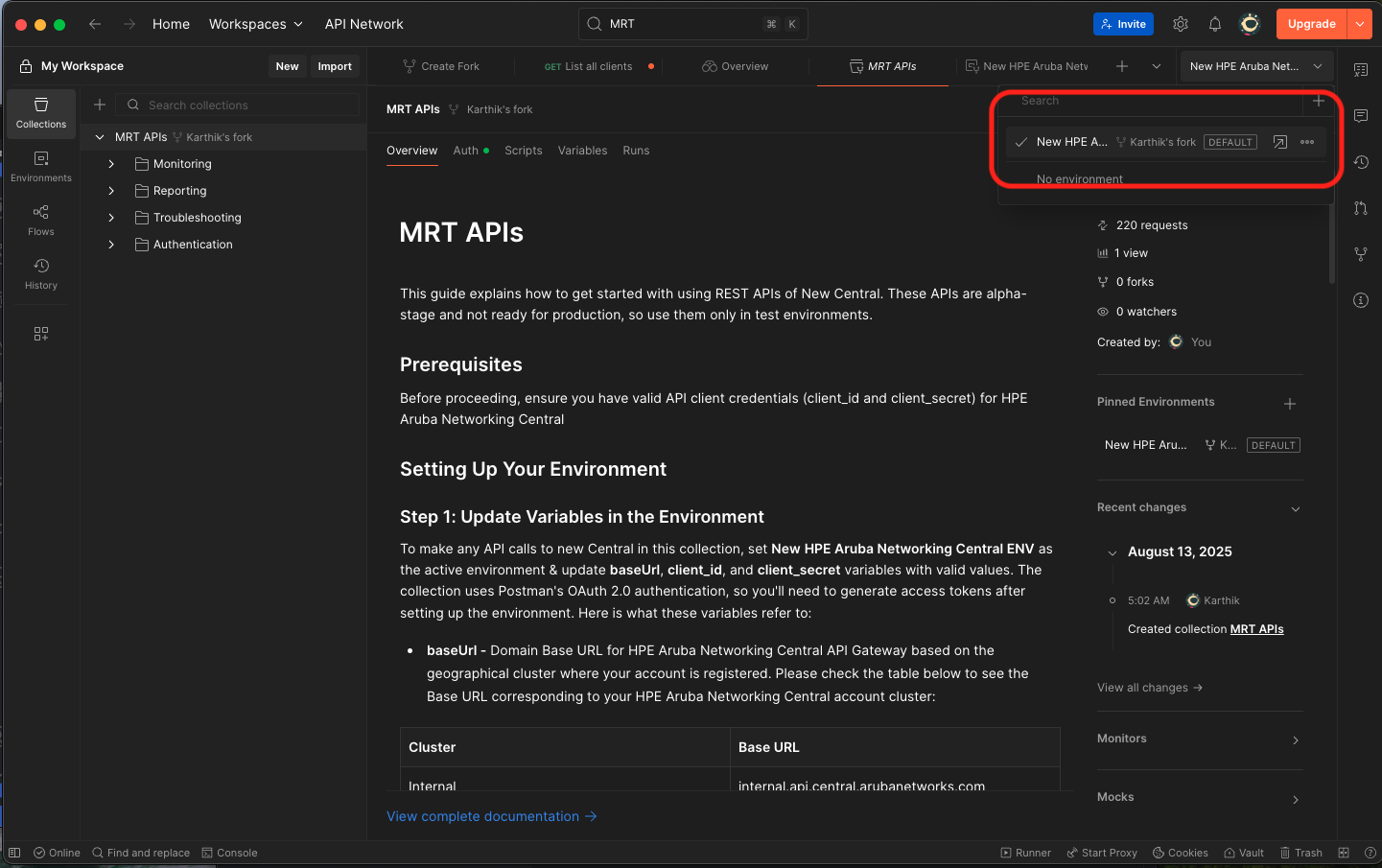The height and width of the screenshot is (868, 1382).
Task: Open a new tab with plus icon
Action: (x=1122, y=66)
